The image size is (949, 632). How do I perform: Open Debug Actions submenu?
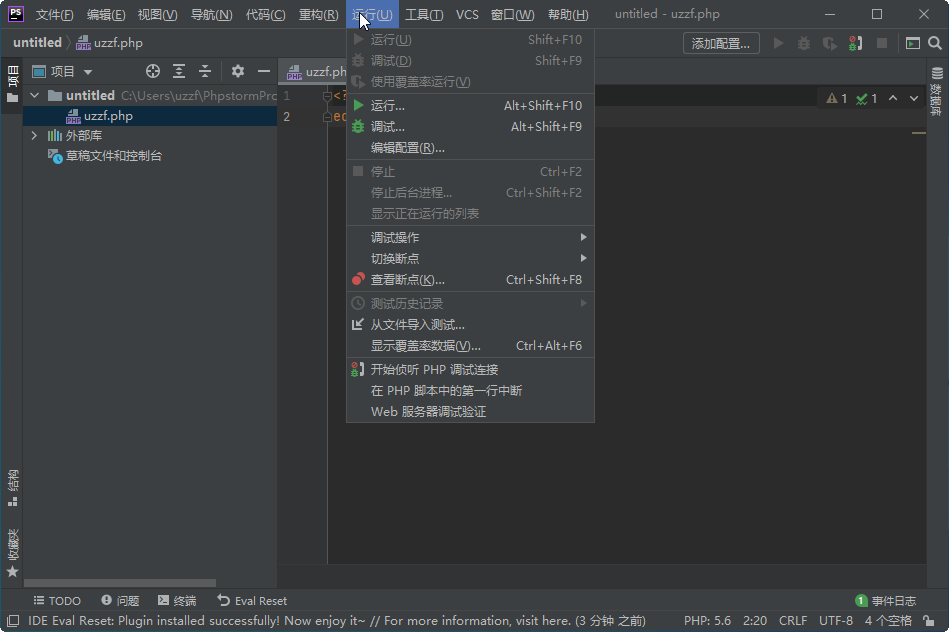click(x=470, y=237)
